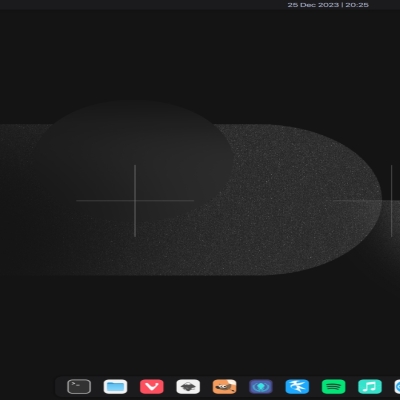
Task: Click empty desktop area above the dock
Action: pyautogui.click(x=200, y=327)
